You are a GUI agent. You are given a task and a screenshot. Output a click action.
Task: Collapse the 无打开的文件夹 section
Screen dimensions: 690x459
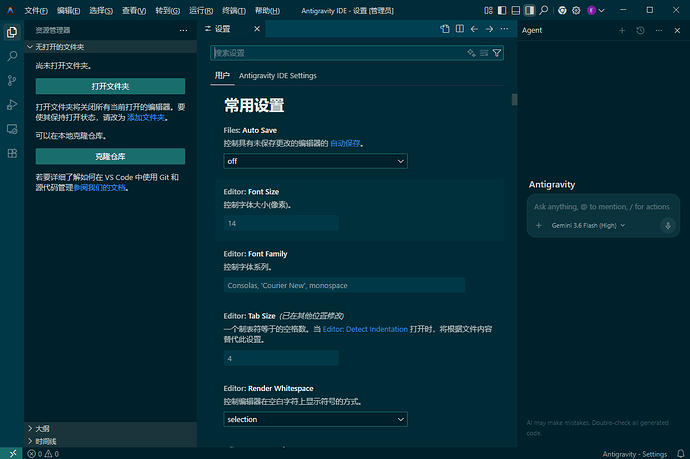[x=110, y=47]
